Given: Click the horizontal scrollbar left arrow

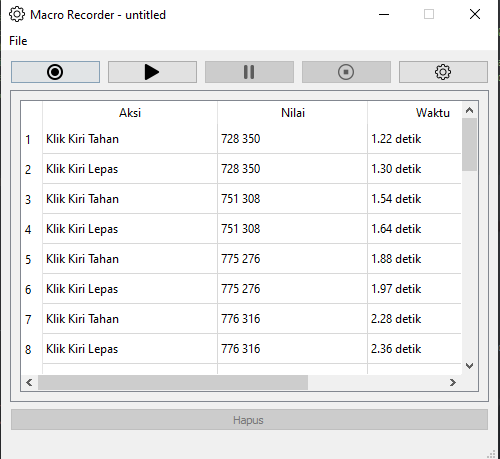Looking at the screenshot, I should tap(29, 382).
